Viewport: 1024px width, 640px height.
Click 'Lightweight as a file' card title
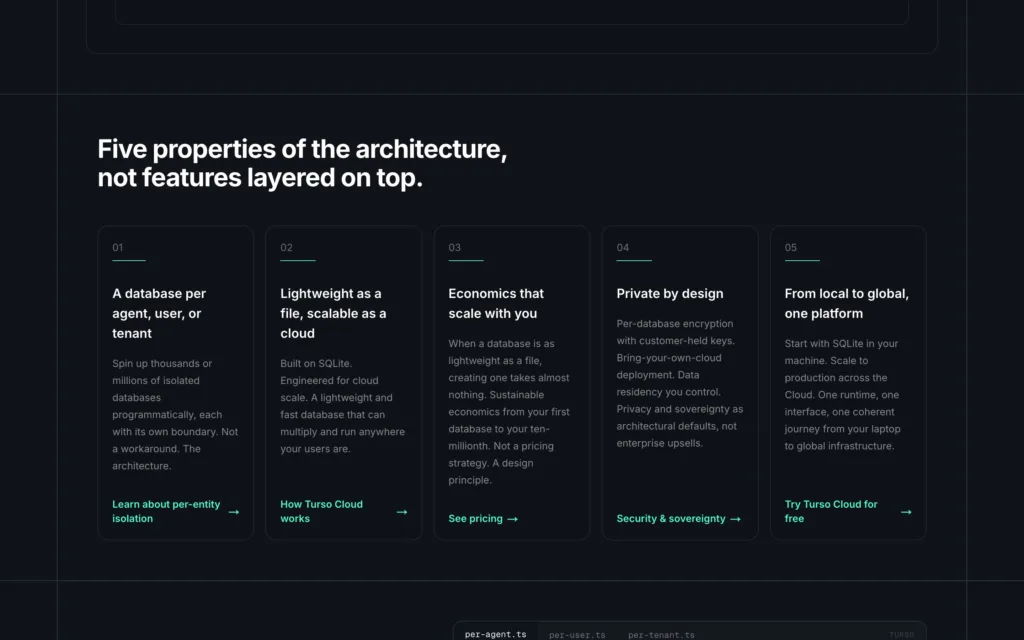[333, 313]
